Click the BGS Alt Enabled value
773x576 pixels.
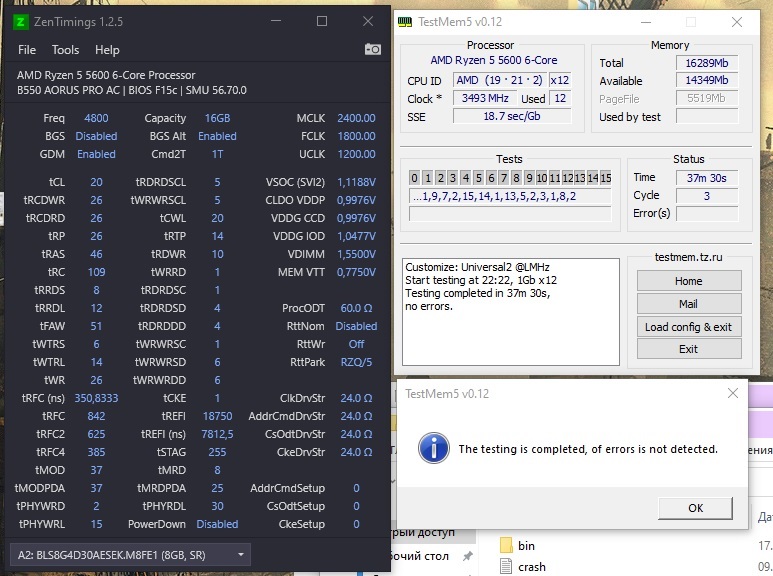point(217,136)
